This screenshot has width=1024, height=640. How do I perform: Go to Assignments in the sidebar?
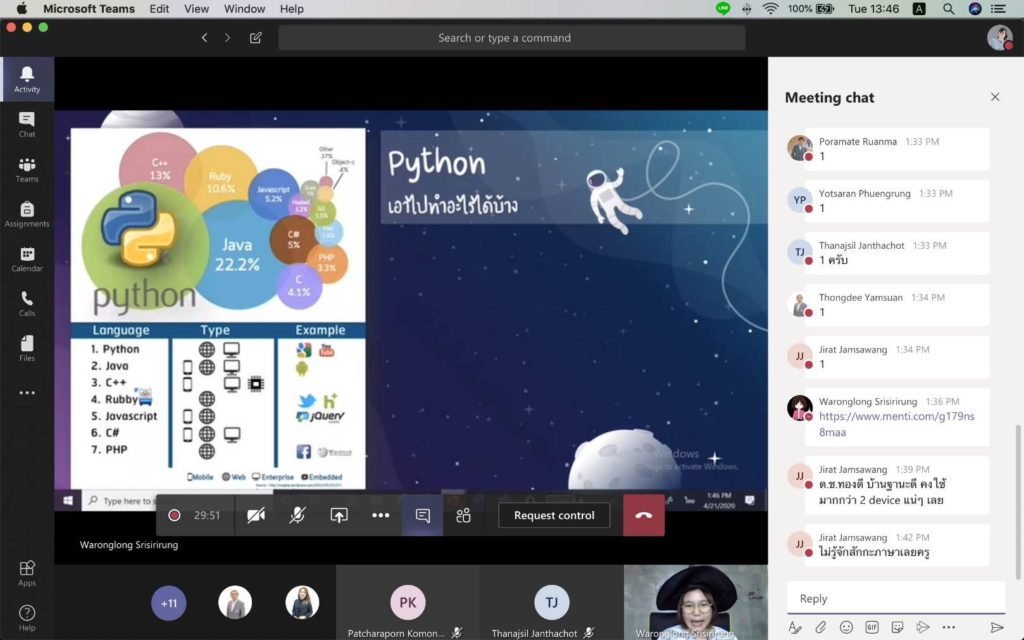pos(27,214)
